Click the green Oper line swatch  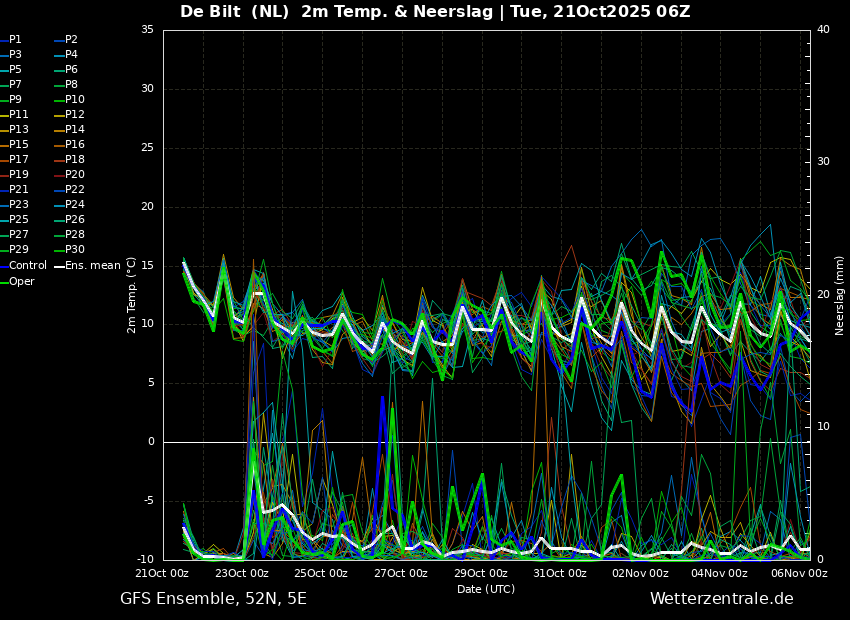click(4, 282)
